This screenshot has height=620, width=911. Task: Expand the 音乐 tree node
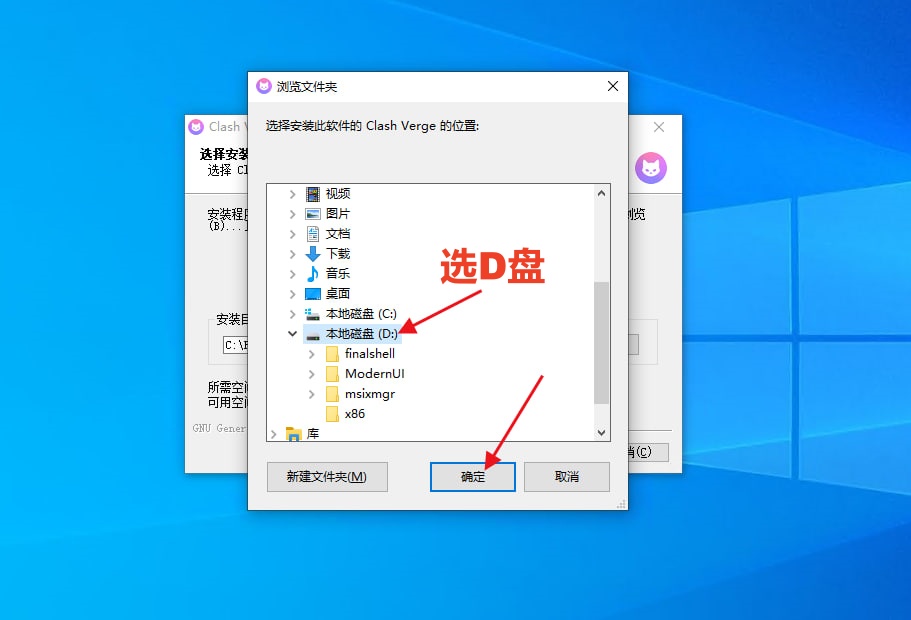point(292,274)
